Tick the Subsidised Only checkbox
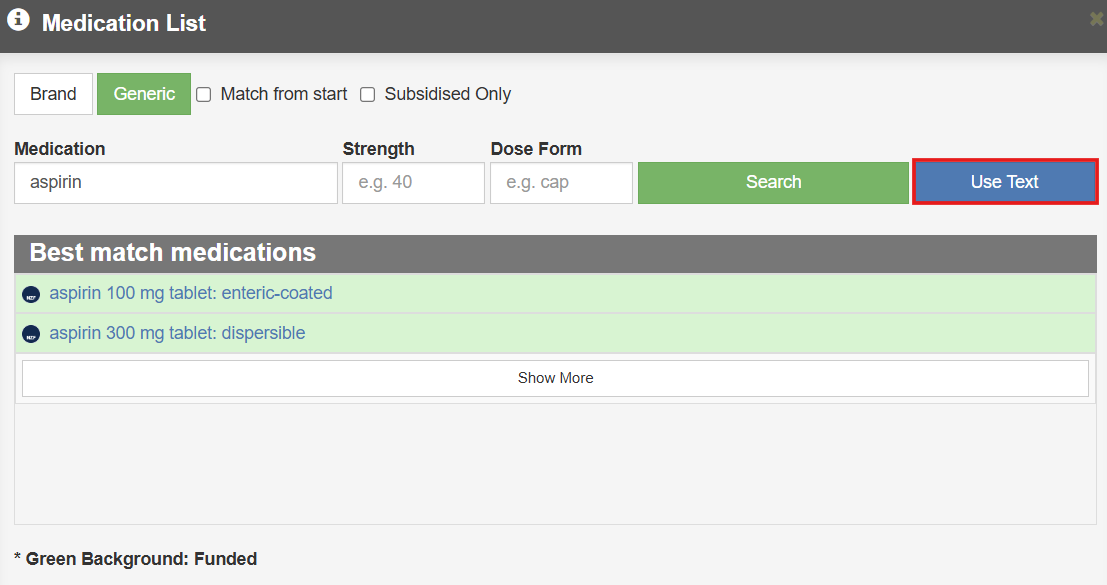The width and height of the screenshot is (1107, 585). pos(368,95)
